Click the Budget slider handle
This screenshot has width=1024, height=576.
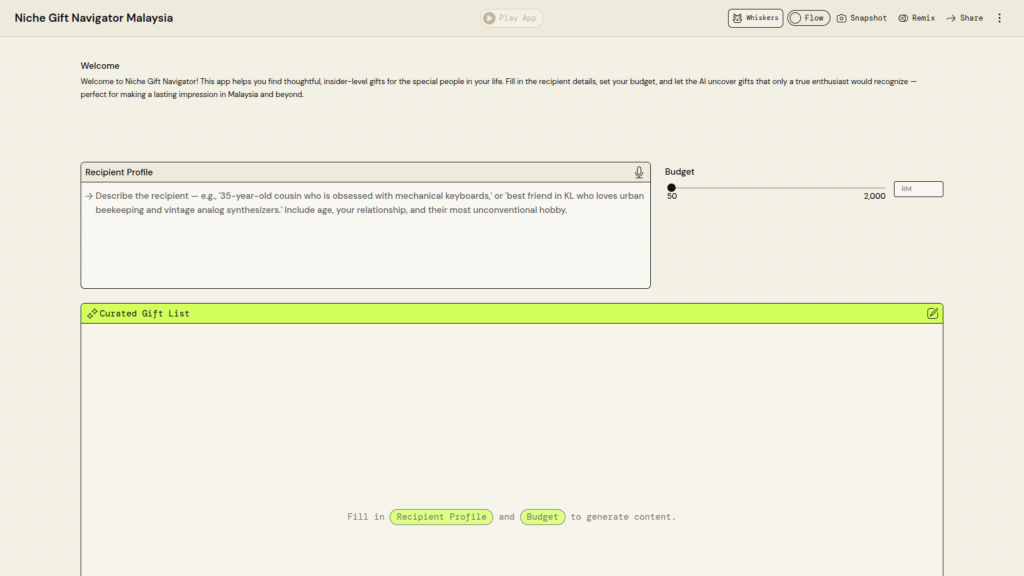click(672, 187)
